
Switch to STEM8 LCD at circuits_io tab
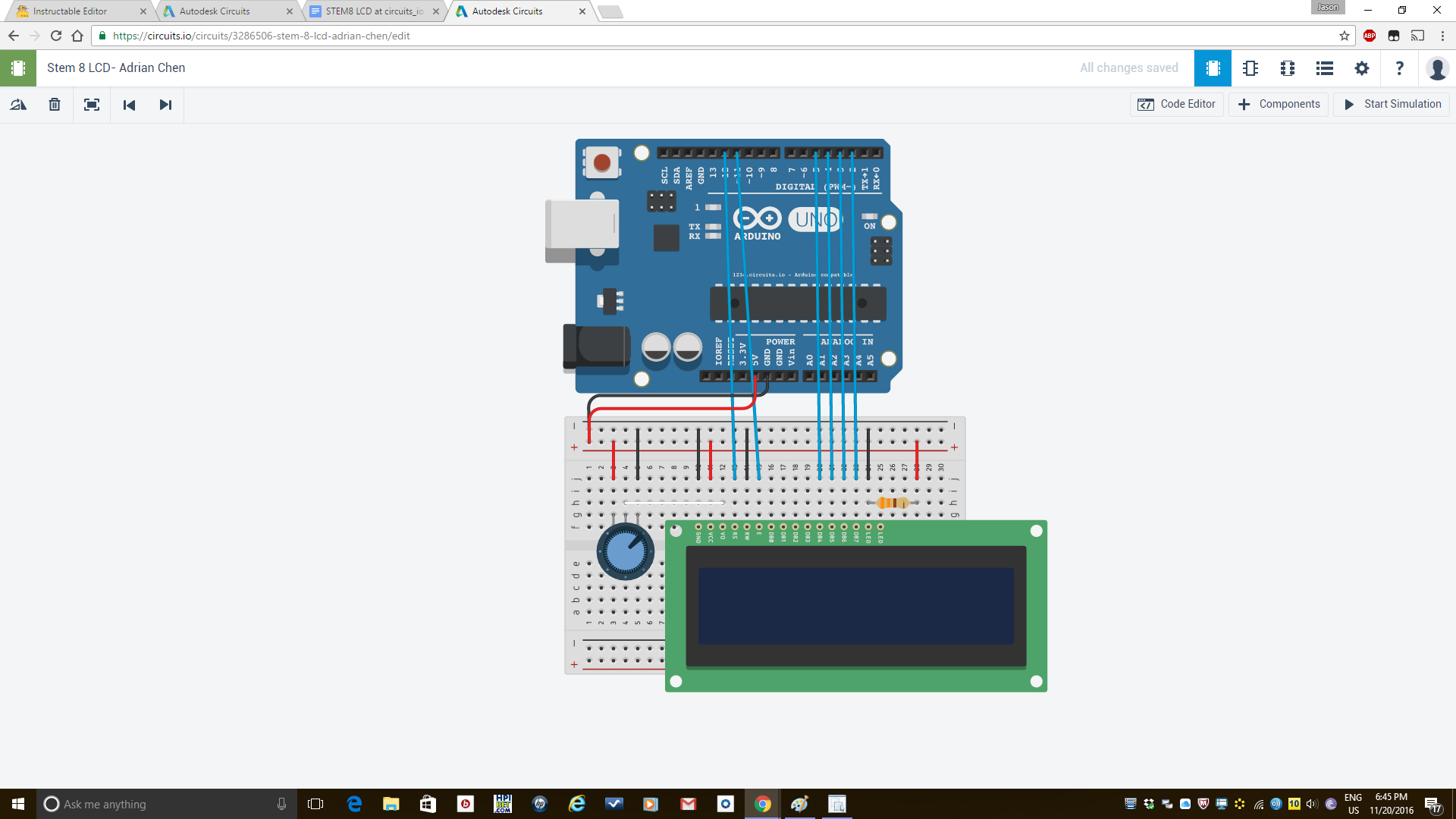[374, 11]
